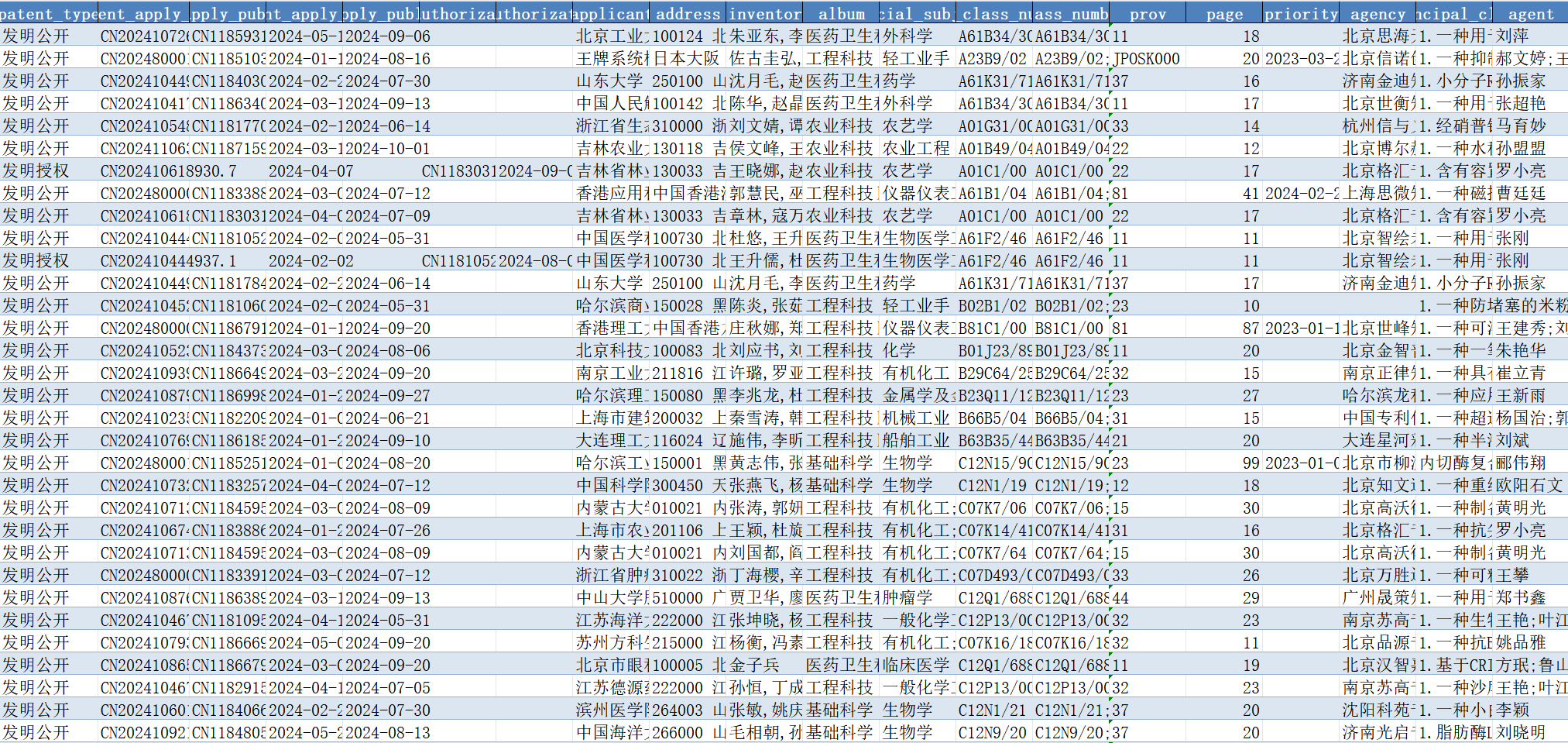Viewport: 1568px width, 743px height.
Task: Click the address cell 266000
Action: pos(678,733)
